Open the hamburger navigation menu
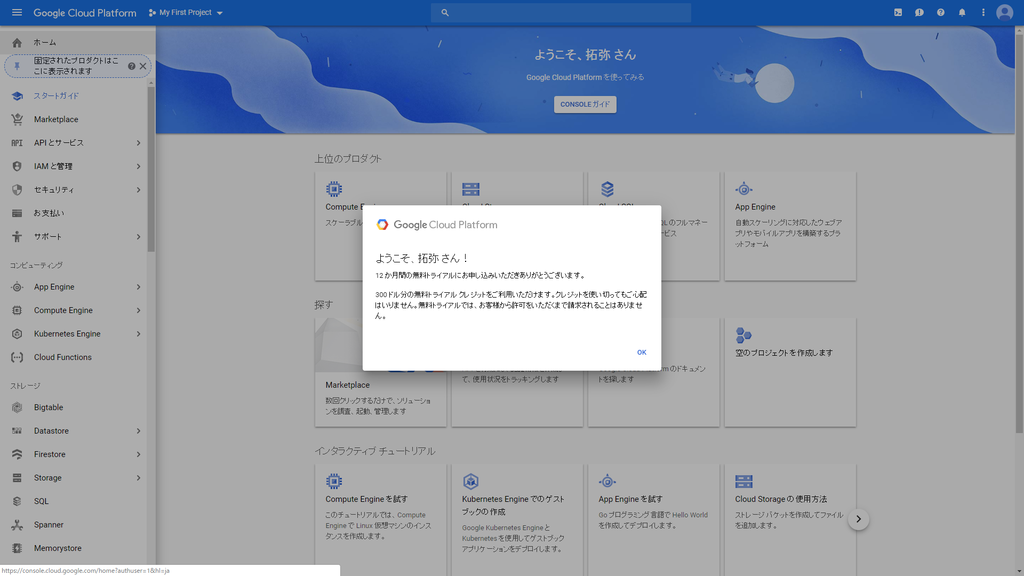 [17, 12]
